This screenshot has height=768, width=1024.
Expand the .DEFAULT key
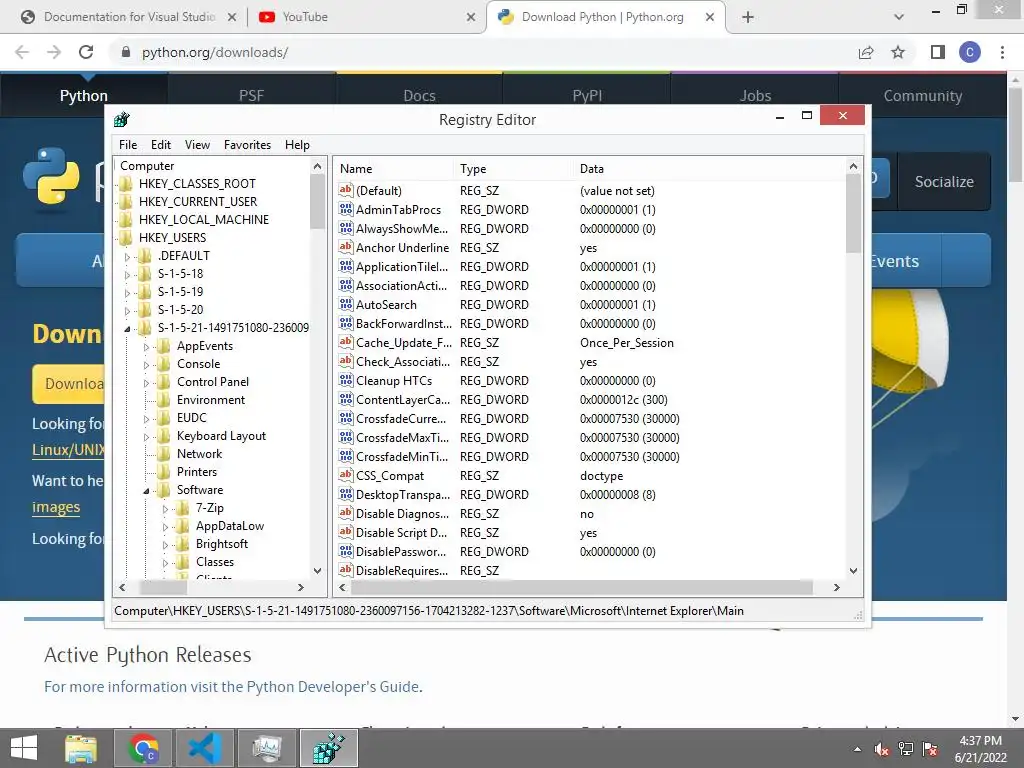coord(127,256)
